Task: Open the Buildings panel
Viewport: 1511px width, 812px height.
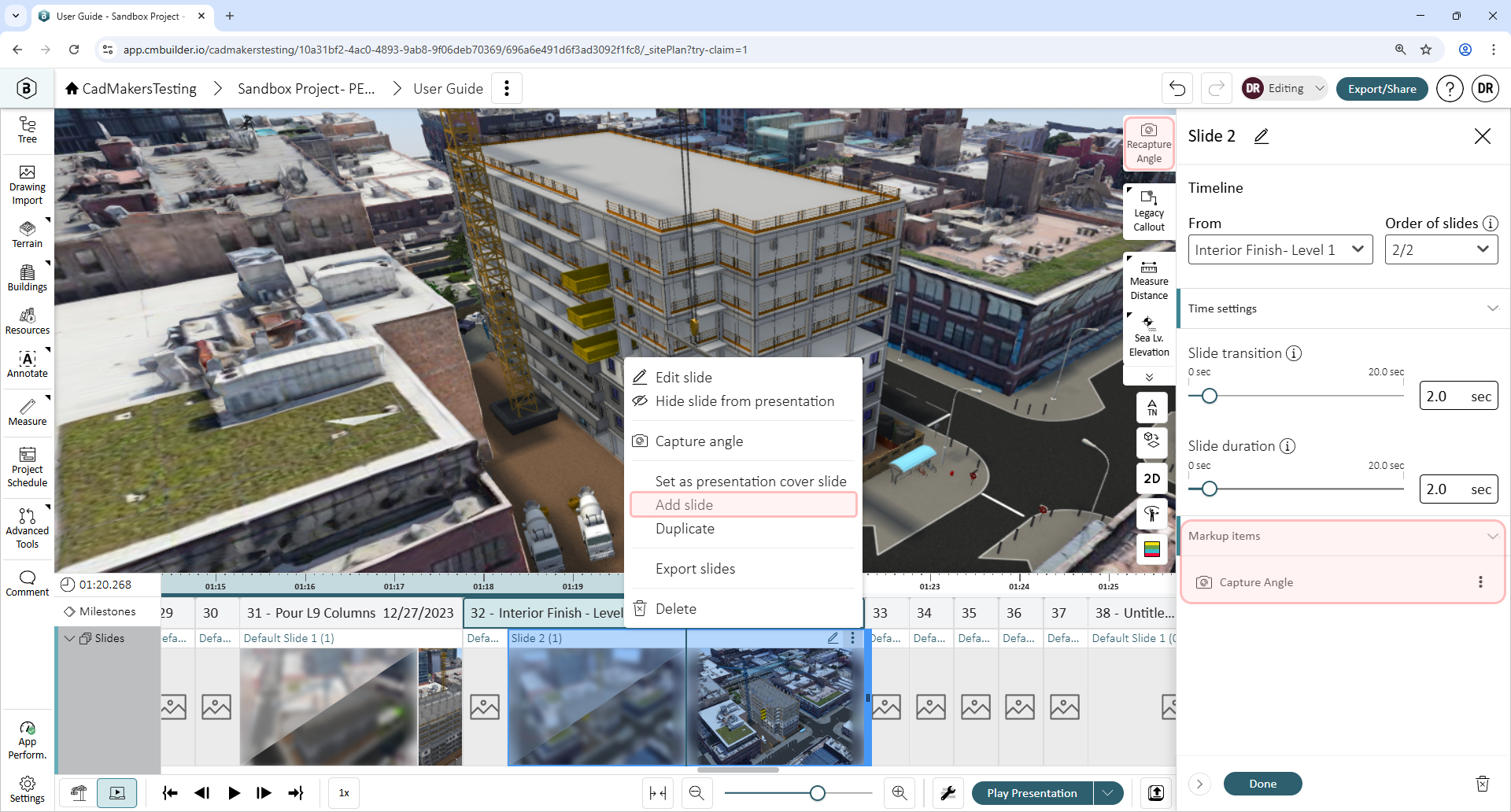Action: [x=28, y=278]
